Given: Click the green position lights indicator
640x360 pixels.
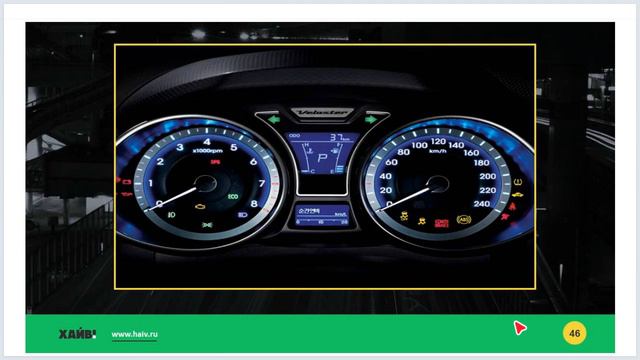Looking at the screenshot, I should (207, 225).
